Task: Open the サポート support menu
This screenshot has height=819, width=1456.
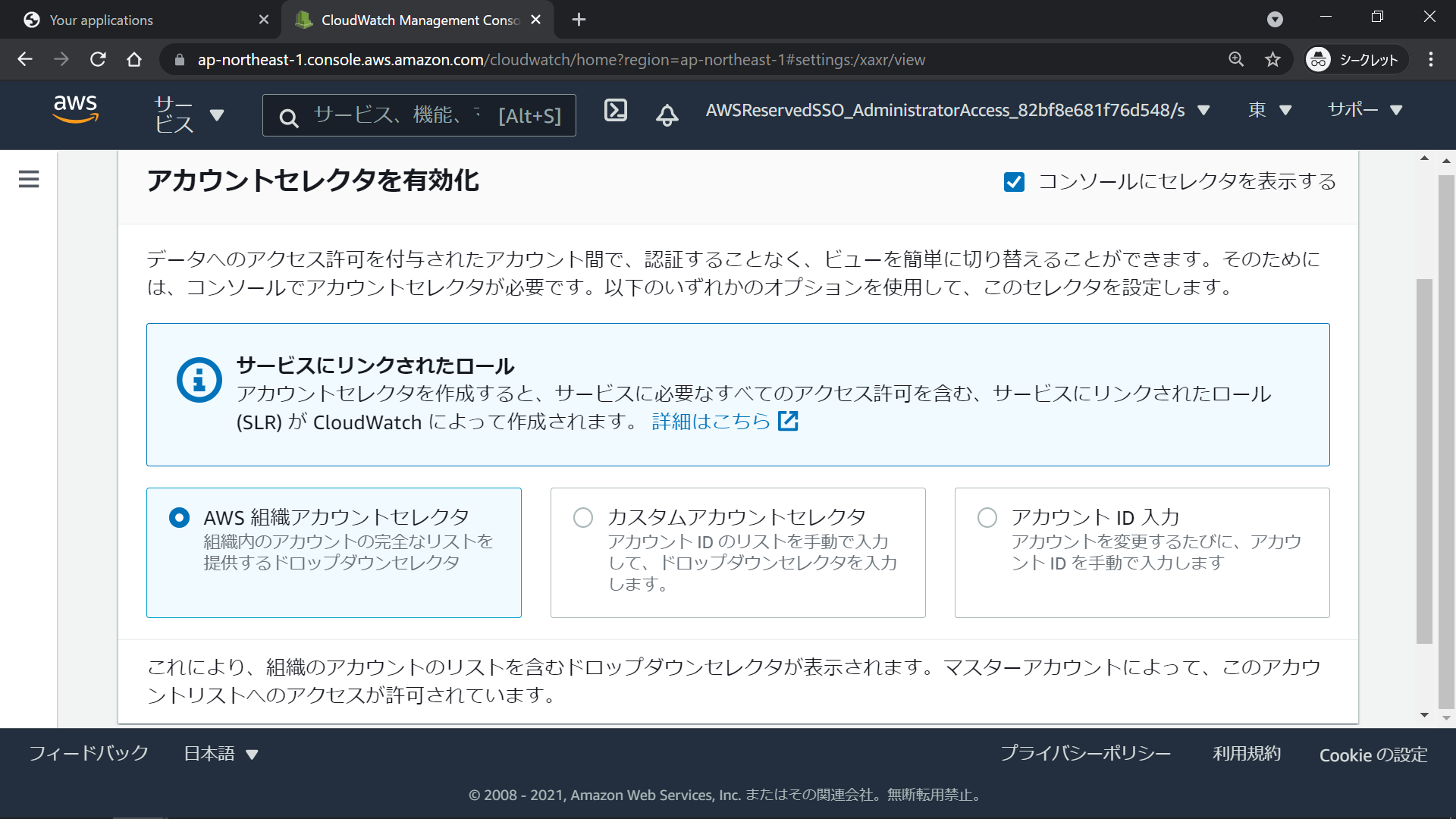Action: 1364,111
